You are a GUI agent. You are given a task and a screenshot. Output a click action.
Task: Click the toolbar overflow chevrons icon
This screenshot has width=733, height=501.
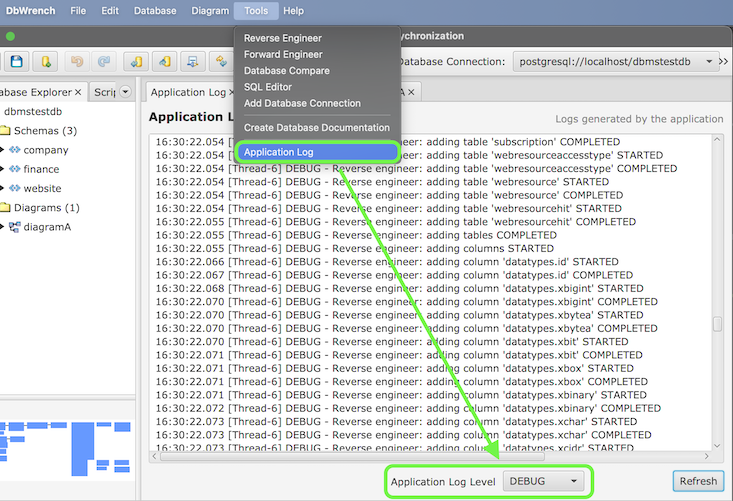tap(724, 61)
